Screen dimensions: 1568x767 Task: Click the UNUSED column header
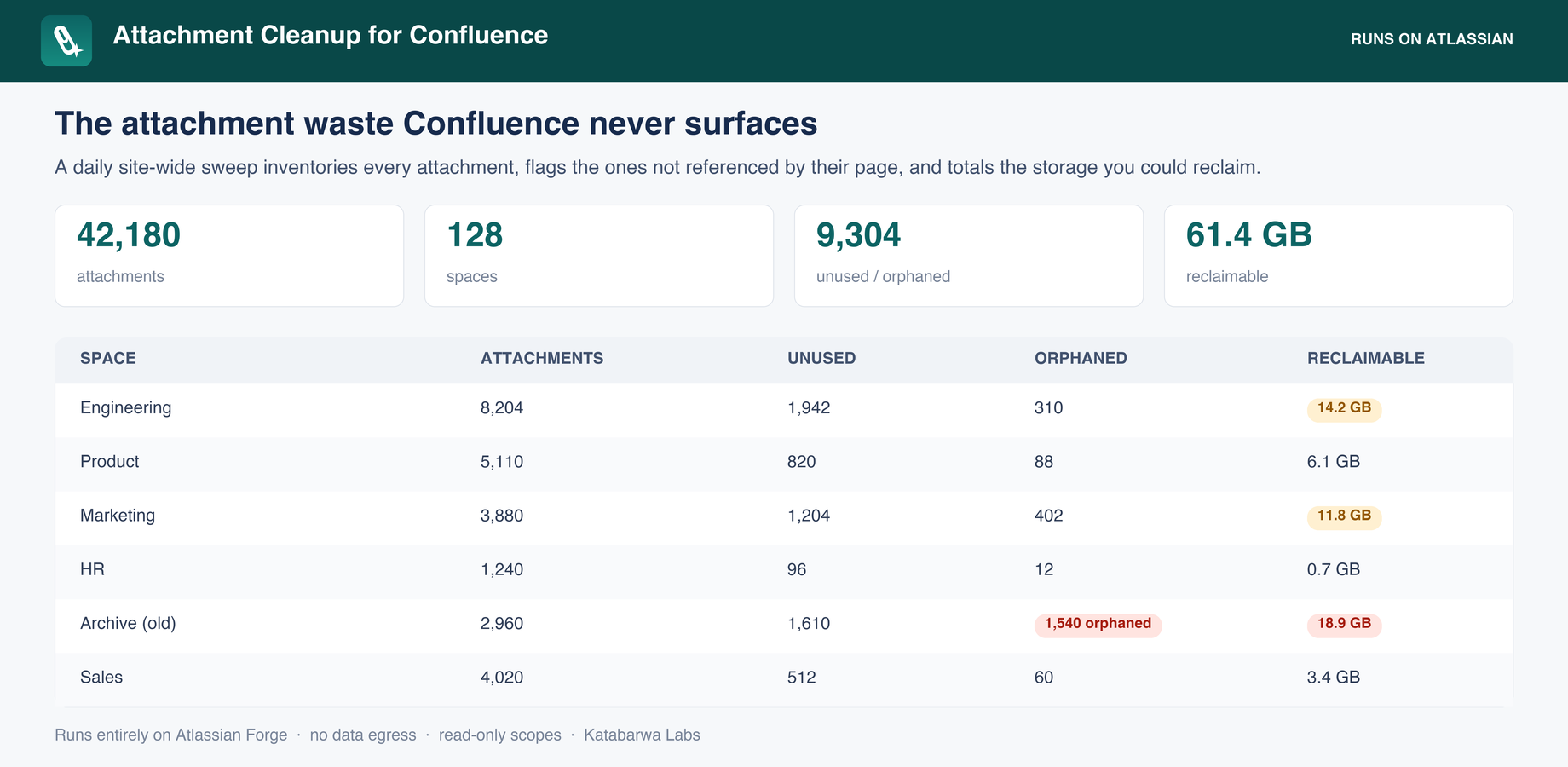pyautogui.click(x=821, y=359)
